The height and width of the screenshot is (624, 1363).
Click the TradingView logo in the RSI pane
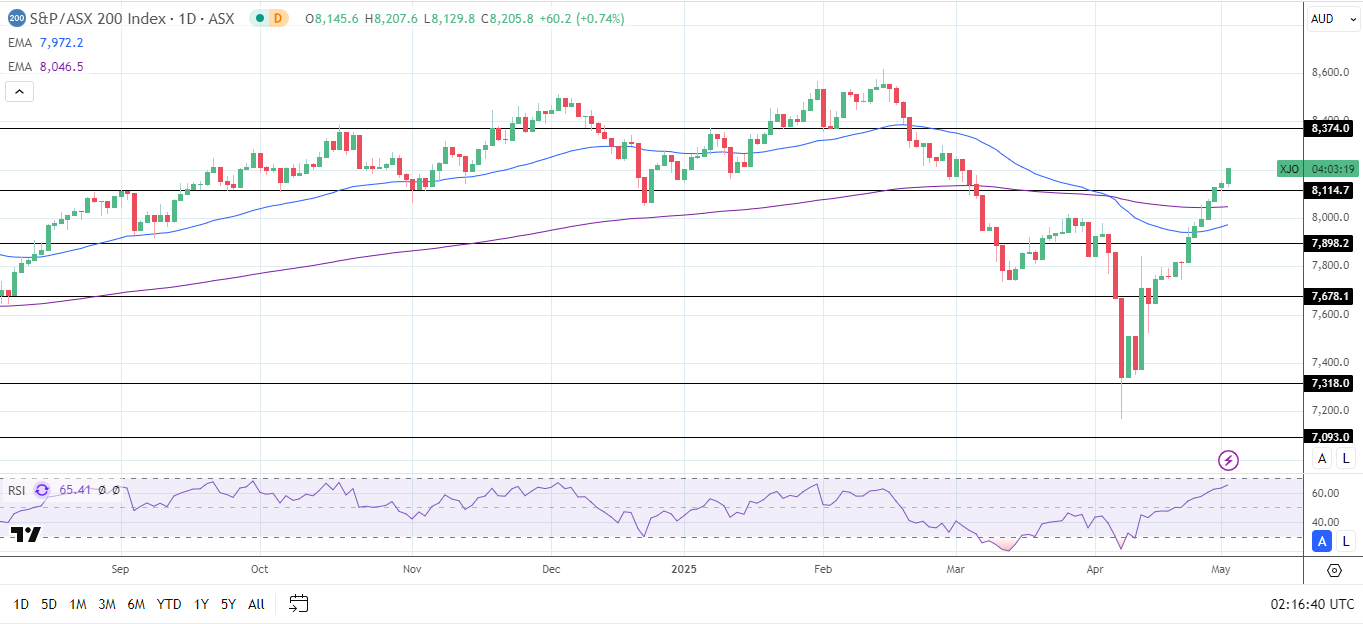tap(26, 534)
